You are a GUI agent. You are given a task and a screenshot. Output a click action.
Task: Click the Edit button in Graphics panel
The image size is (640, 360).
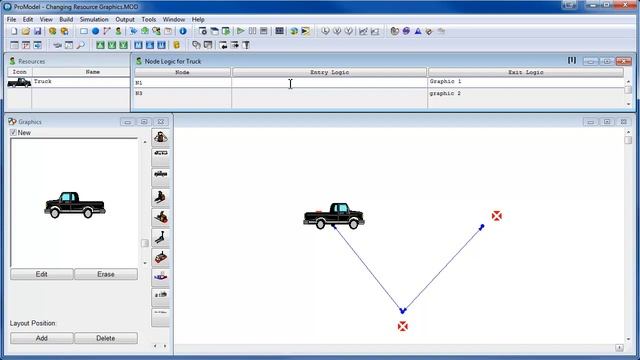pyautogui.click(x=42, y=274)
